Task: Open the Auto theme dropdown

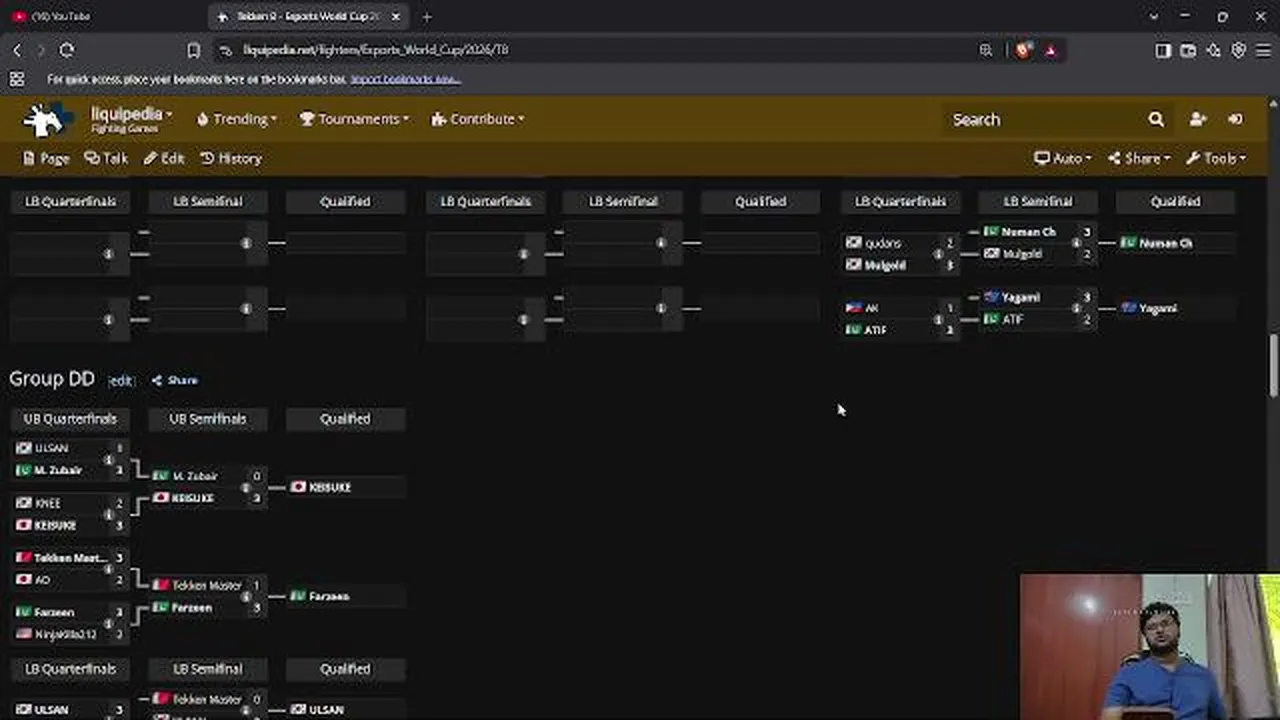Action: coord(1063,158)
